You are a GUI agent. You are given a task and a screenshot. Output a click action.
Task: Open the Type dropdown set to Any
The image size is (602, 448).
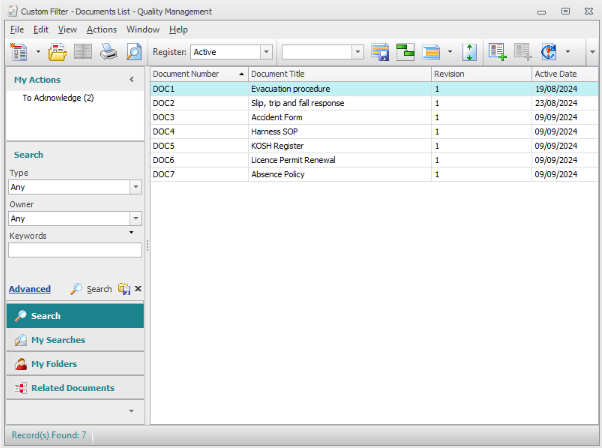pyautogui.click(x=136, y=187)
